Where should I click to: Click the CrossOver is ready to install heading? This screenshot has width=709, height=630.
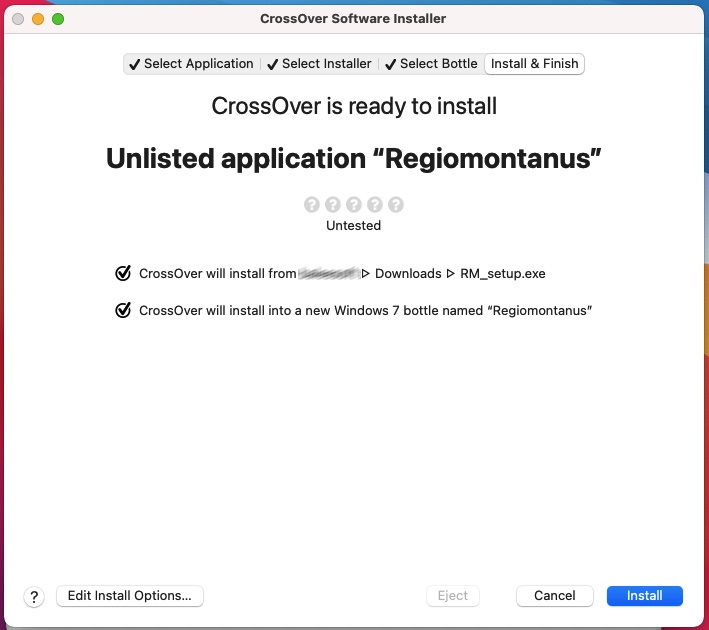tap(354, 106)
